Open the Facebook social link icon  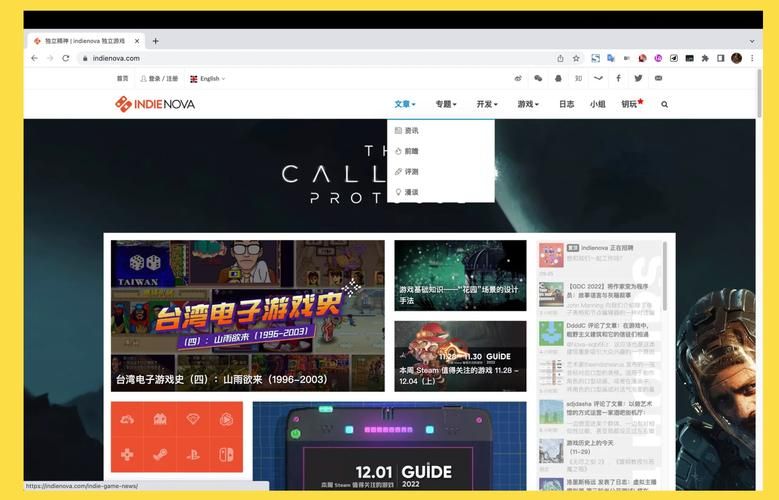619,79
